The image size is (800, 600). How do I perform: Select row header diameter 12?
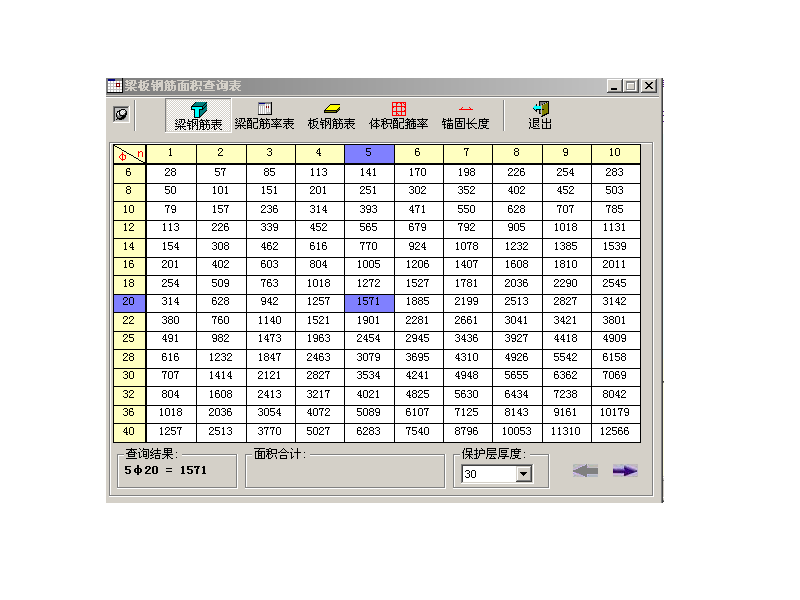(129, 228)
